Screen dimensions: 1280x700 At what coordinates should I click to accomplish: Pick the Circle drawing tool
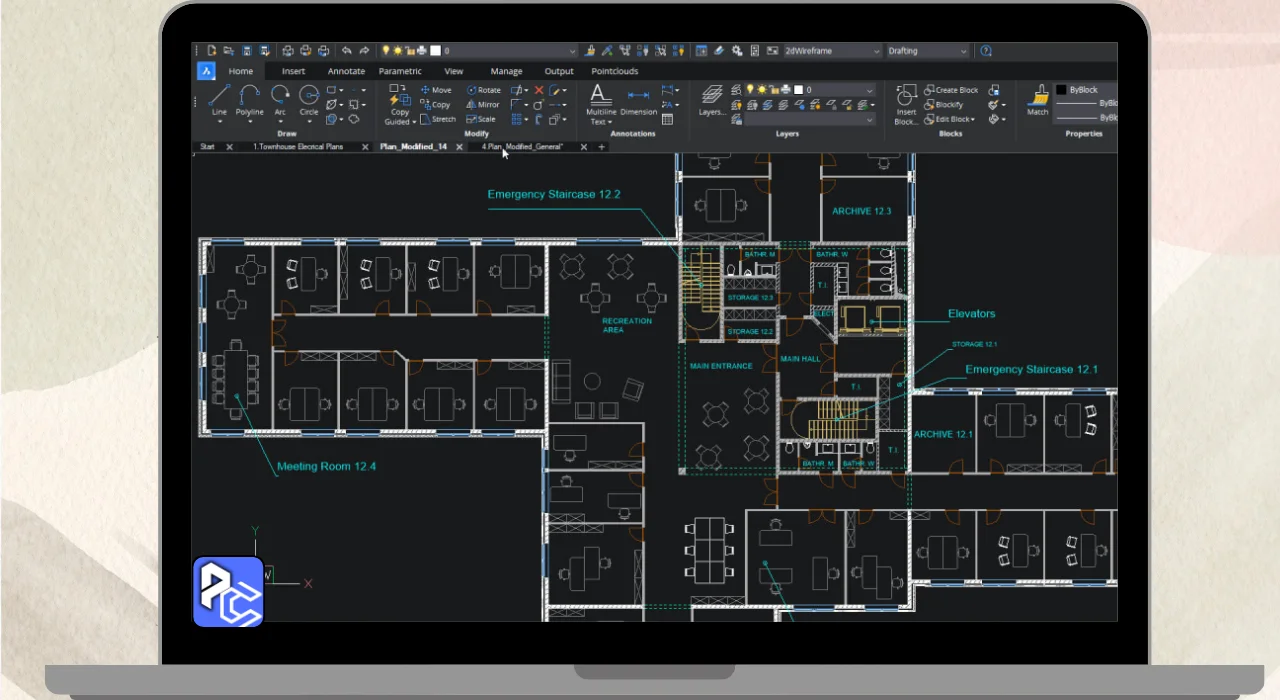[x=309, y=98]
